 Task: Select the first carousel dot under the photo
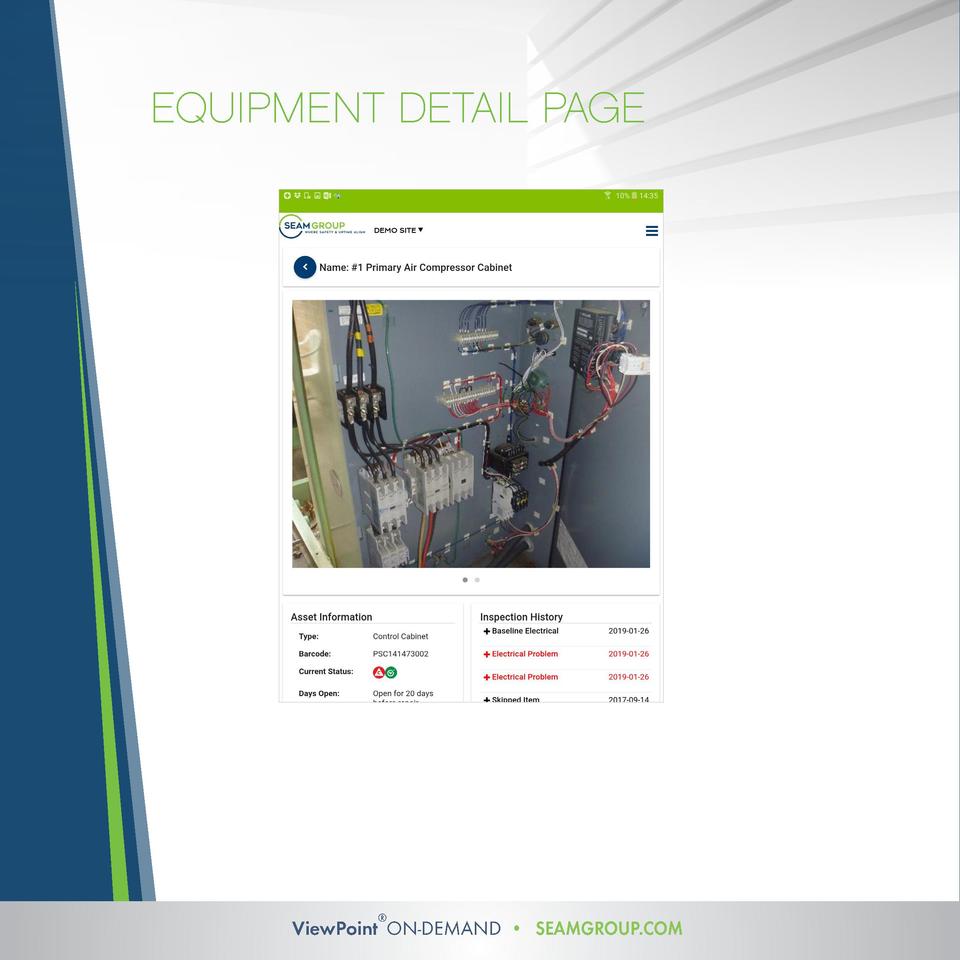click(465, 579)
